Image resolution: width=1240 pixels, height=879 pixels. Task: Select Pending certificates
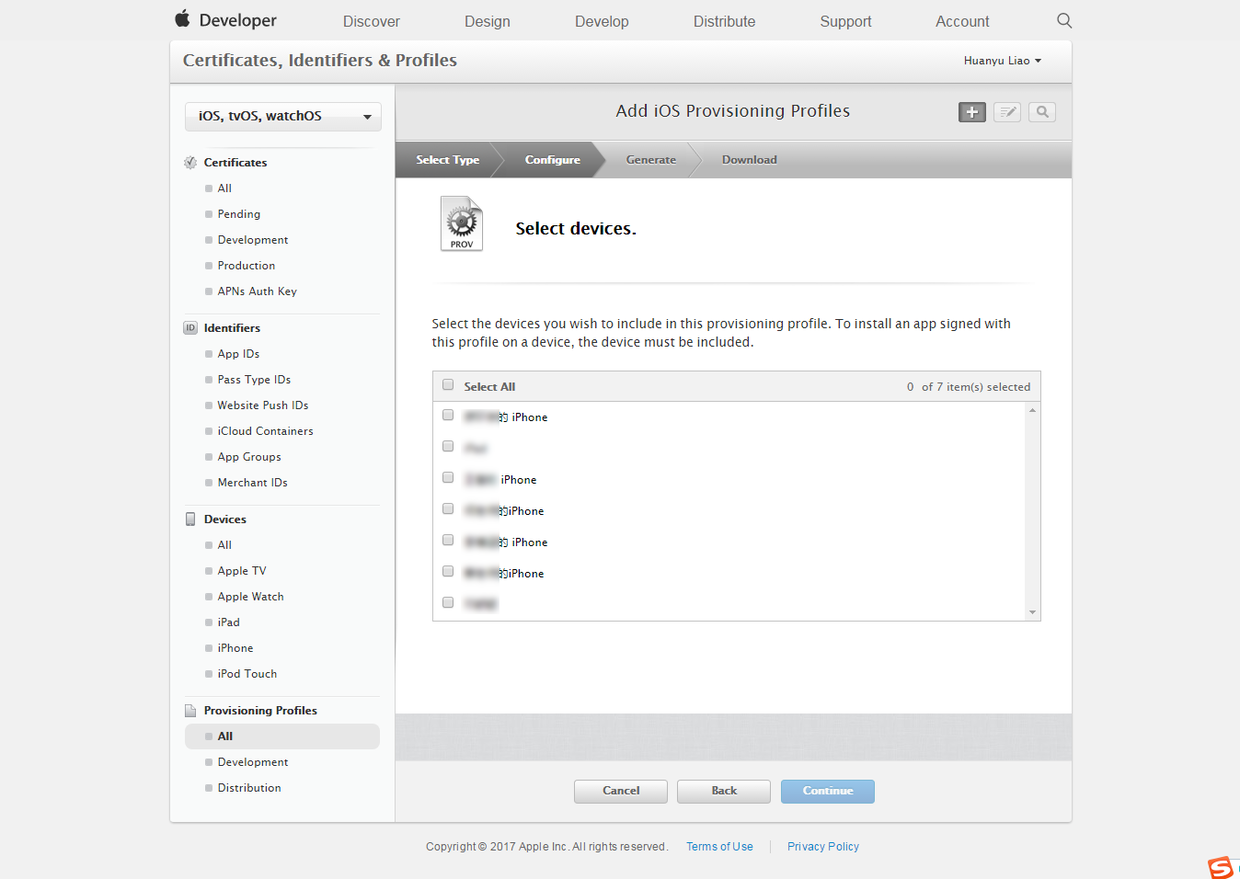point(239,214)
